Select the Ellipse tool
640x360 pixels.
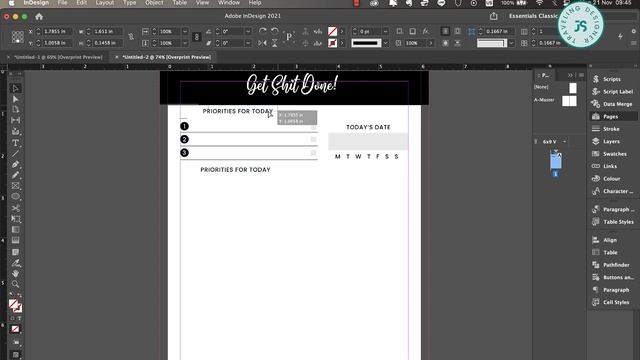coord(16,196)
